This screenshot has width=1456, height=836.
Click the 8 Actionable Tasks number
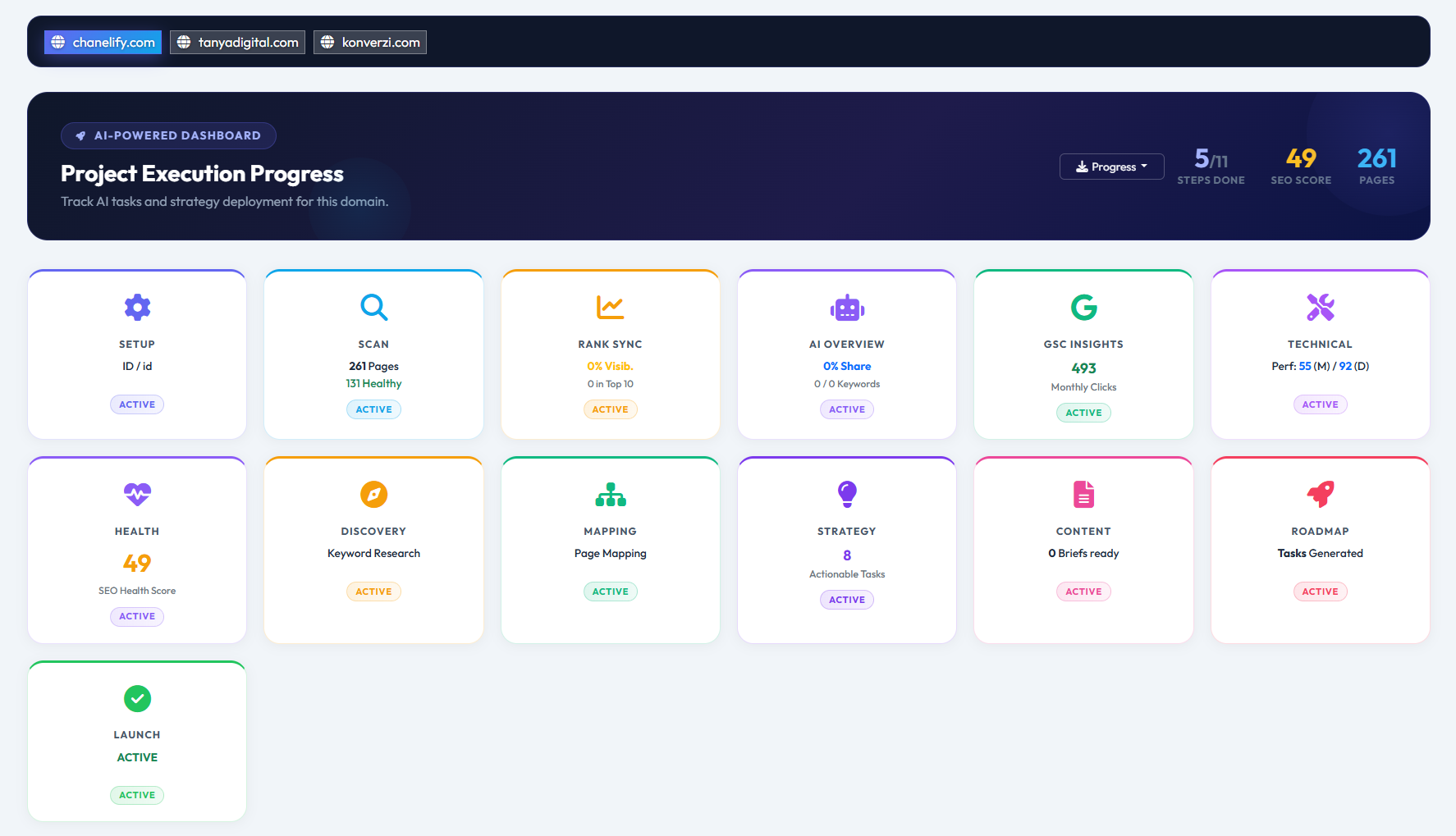pos(847,555)
